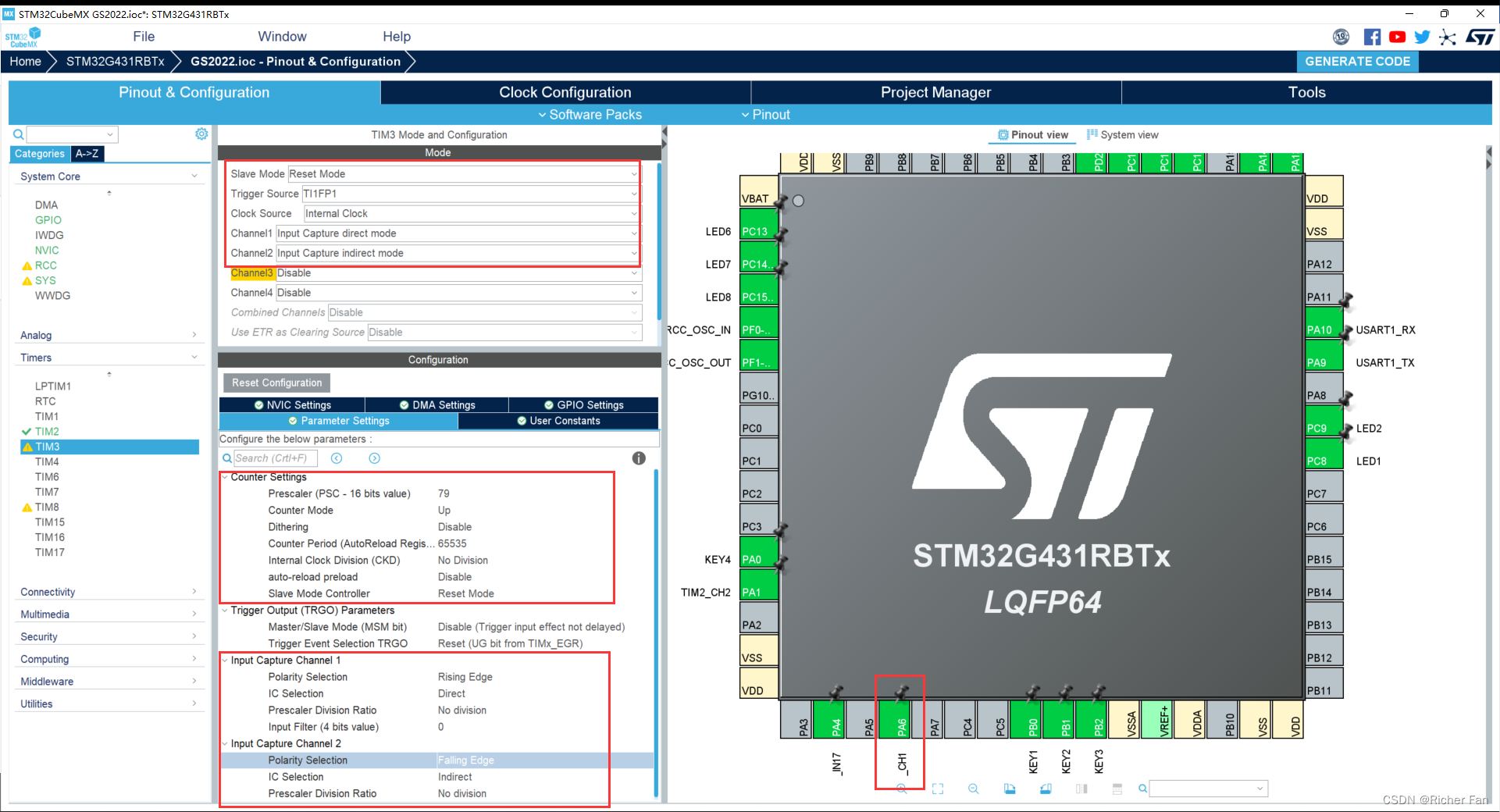Click the Twitter icon in the top bar
Image resolution: width=1500 pixels, height=812 pixels.
[x=1423, y=37]
